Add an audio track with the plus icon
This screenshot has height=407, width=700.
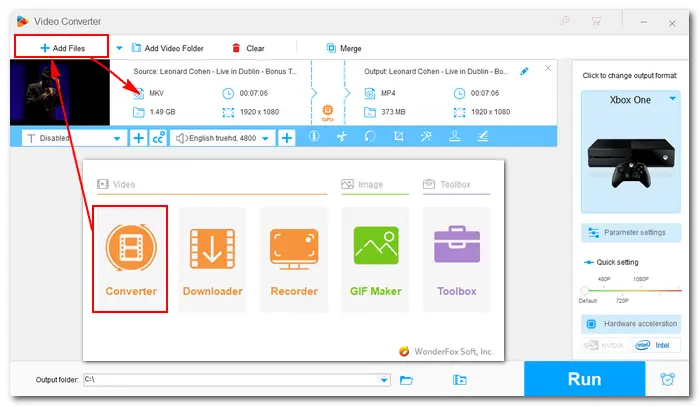287,138
